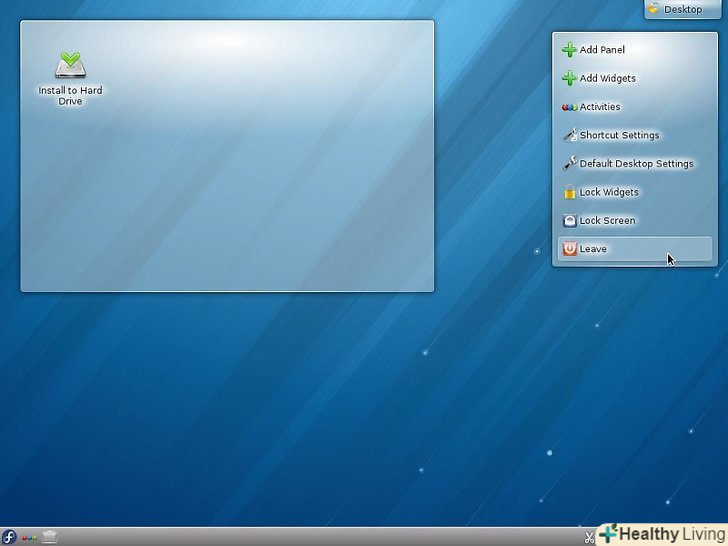Select Default Desktop Settings menu entry
The image size is (728, 546).
(636, 164)
